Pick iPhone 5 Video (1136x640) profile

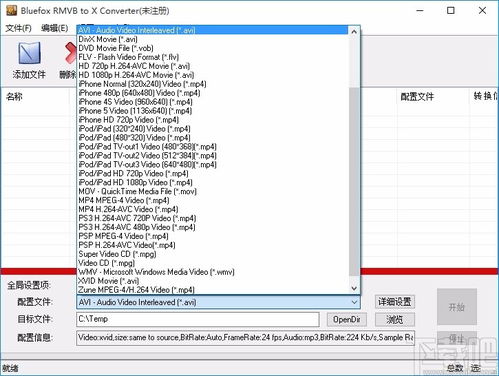(135, 111)
